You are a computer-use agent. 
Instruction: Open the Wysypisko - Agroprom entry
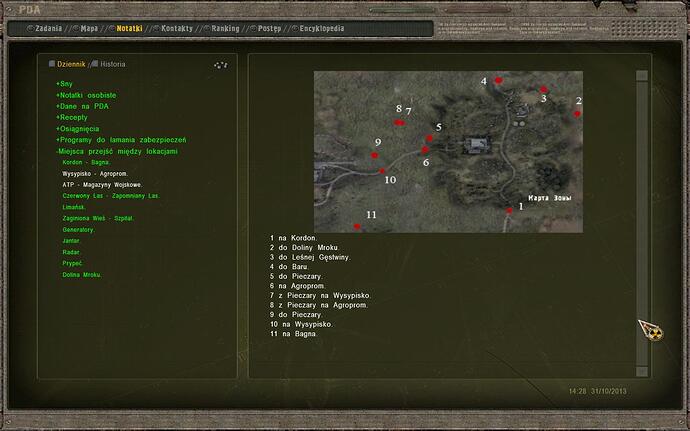(x=95, y=174)
